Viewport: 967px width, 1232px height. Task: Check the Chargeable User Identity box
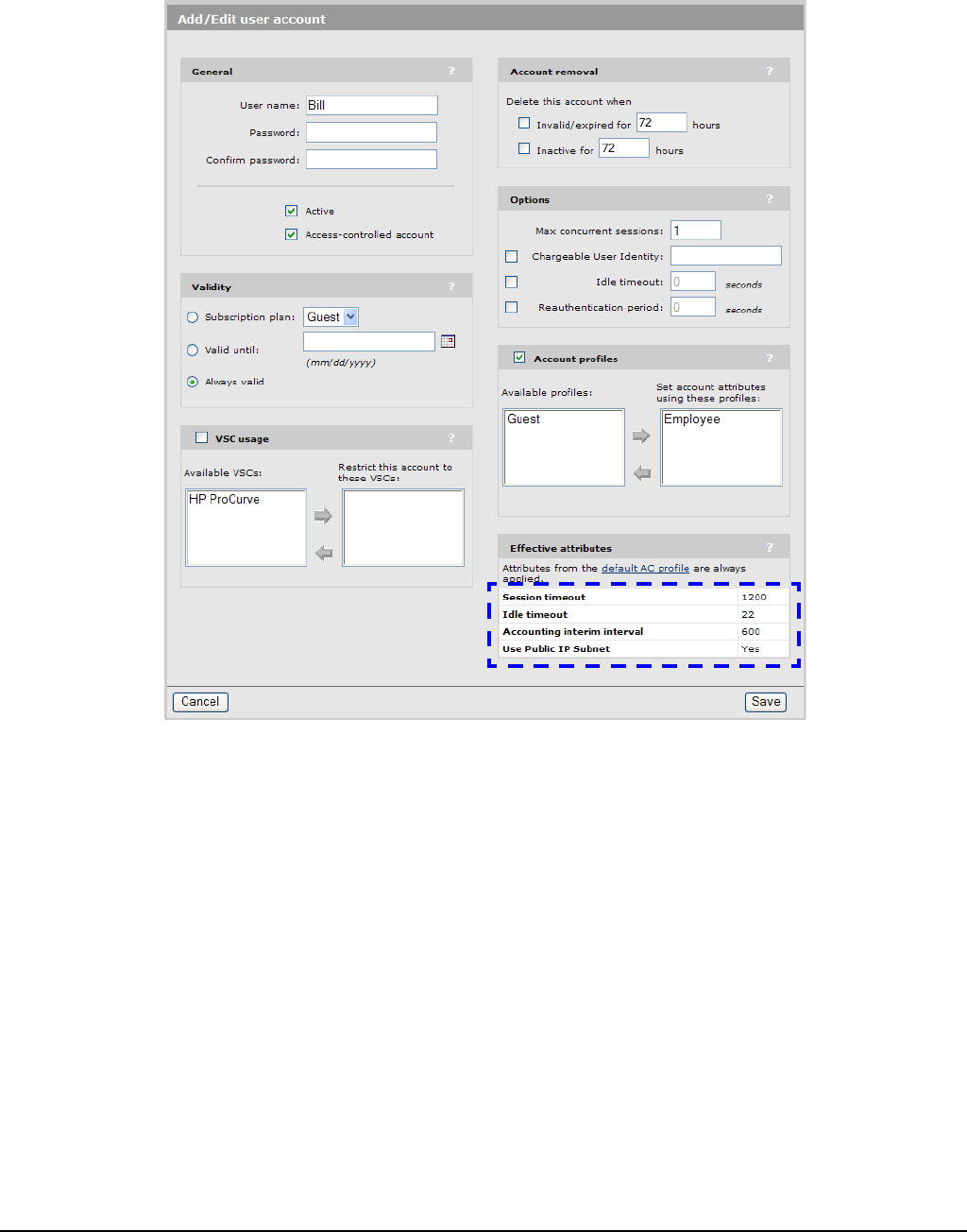click(x=512, y=256)
